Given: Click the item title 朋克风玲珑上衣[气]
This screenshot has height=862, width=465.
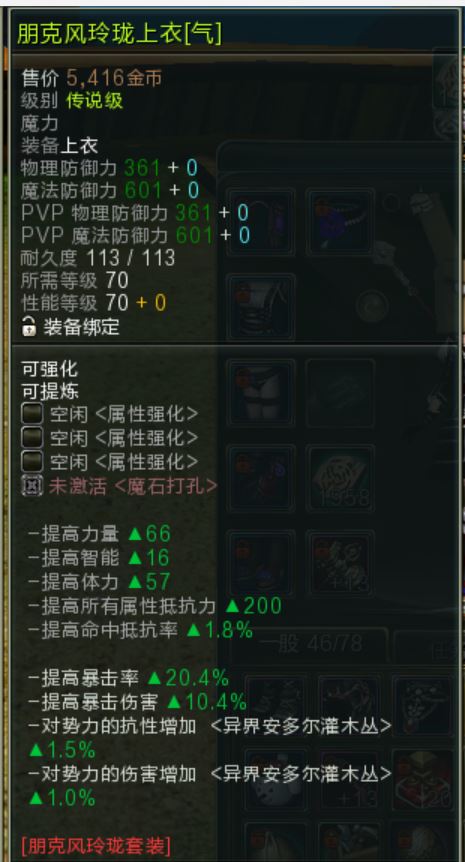Looking at the screenshot, I should coord(119,34).
